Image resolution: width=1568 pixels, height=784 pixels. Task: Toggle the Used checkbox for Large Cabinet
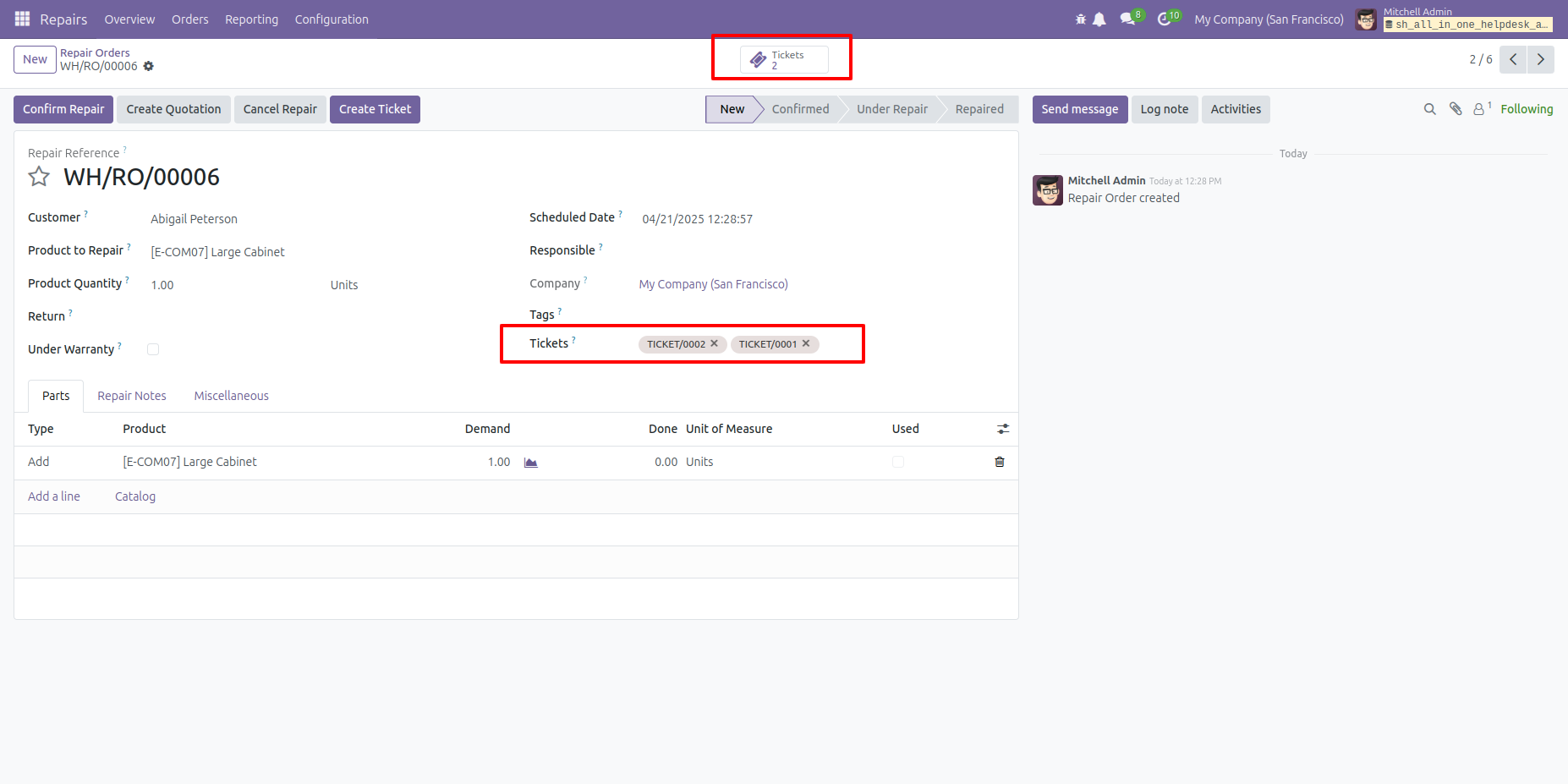tap(898, 462)
